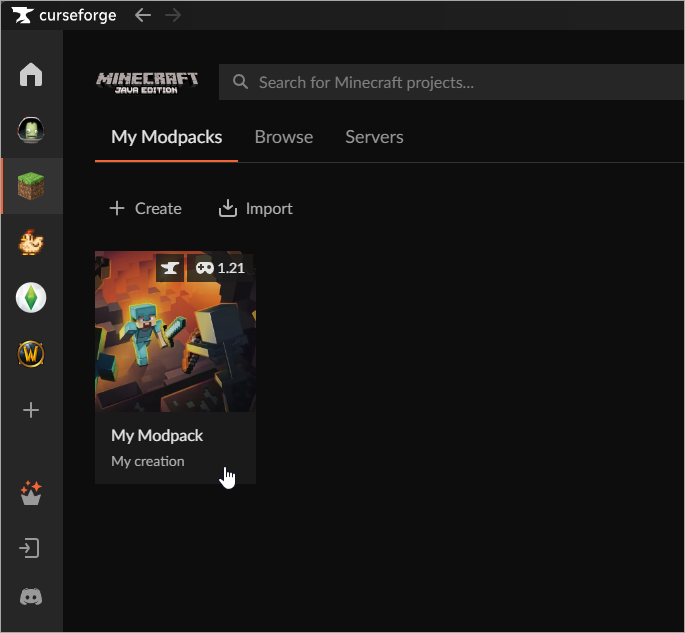Screen dimensions: 685x633
Task: Click the CurseForge anvil logo
Action: (x=22, y=15)
